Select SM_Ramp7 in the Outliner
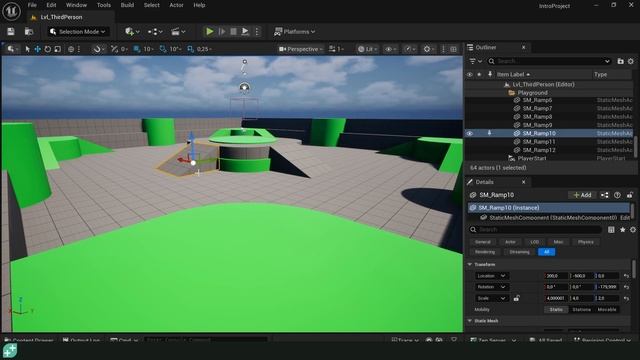 click(537, 109)
